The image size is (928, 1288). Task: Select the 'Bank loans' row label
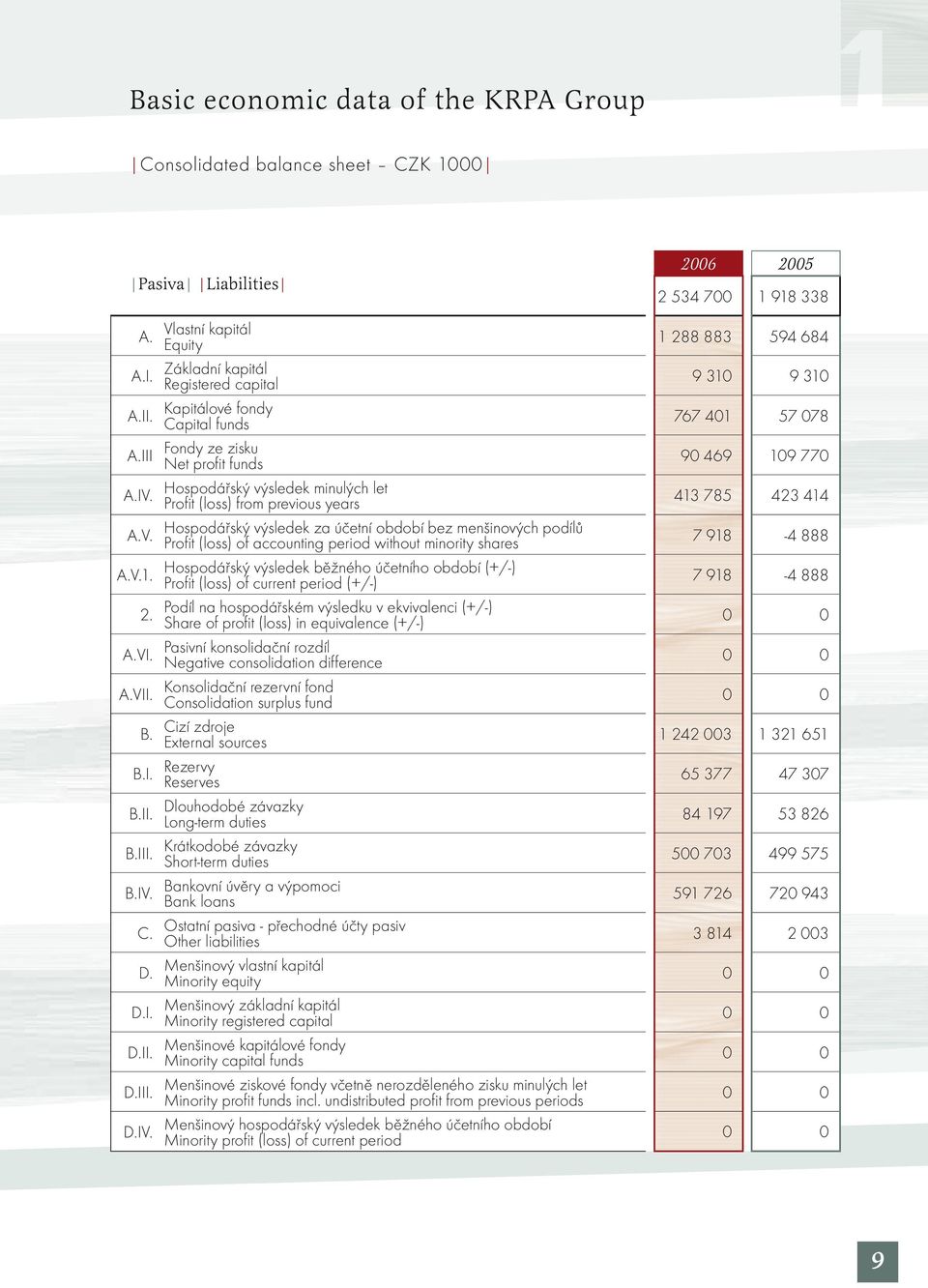tap(199, 901)
